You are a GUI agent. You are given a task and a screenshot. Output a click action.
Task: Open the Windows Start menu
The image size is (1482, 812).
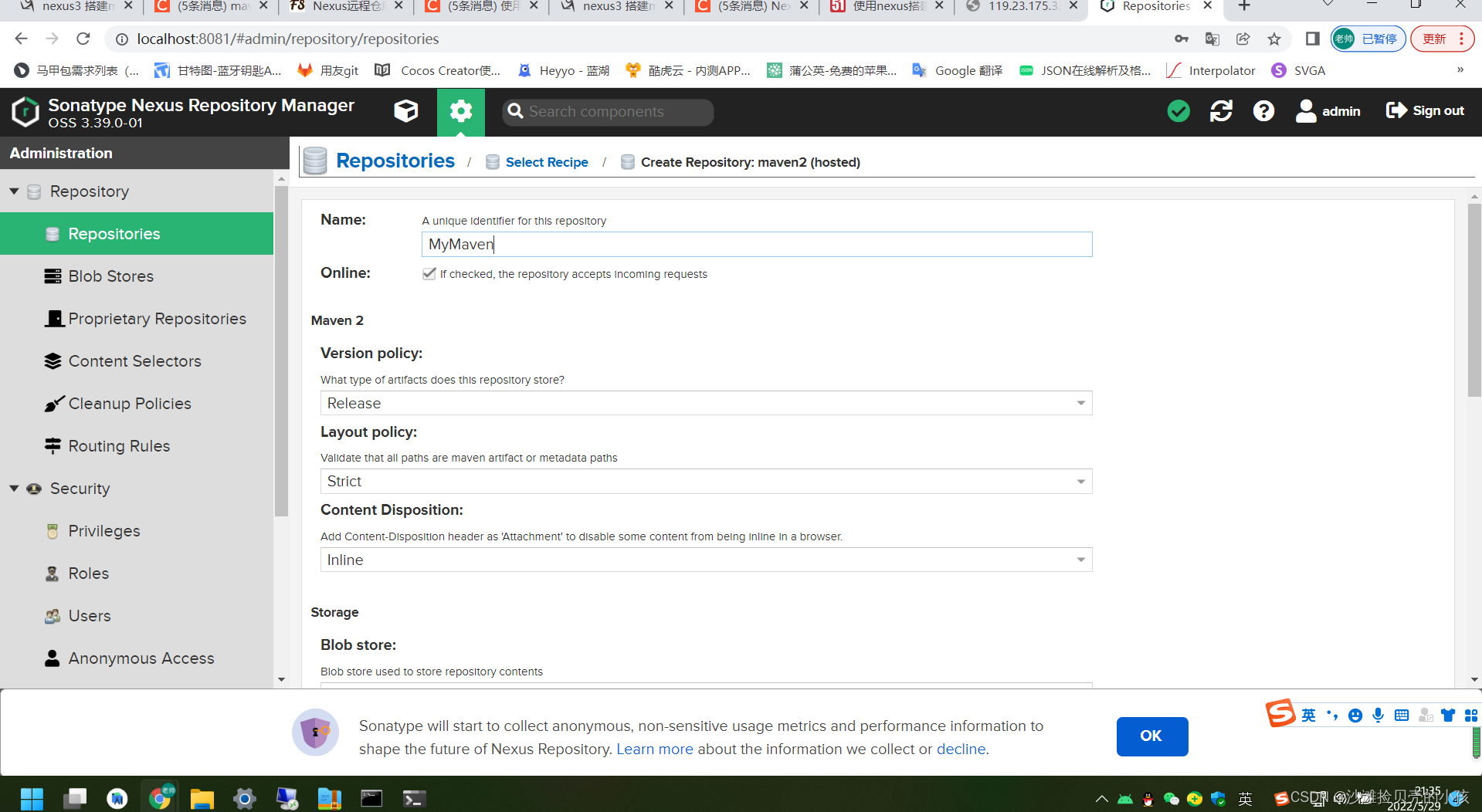pos(32,798)
